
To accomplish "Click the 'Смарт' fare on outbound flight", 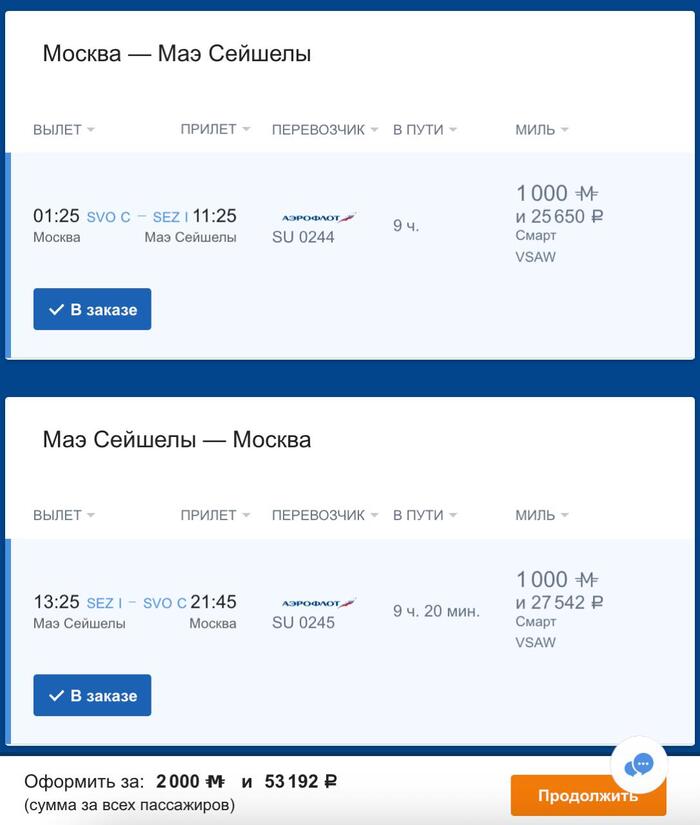I will tap(536, 236).
